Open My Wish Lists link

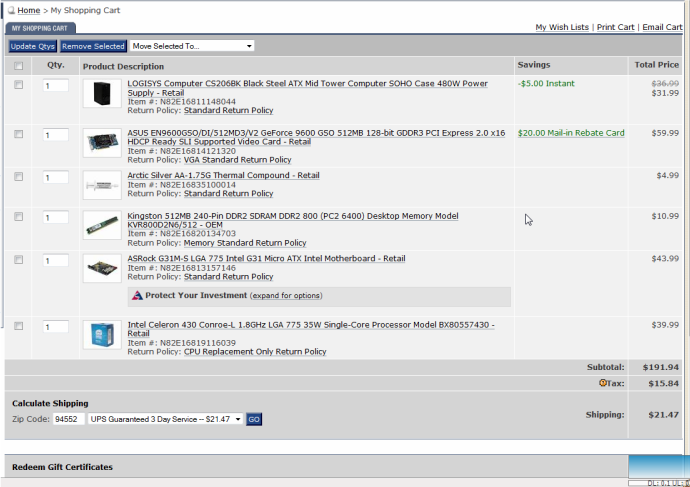561,27
